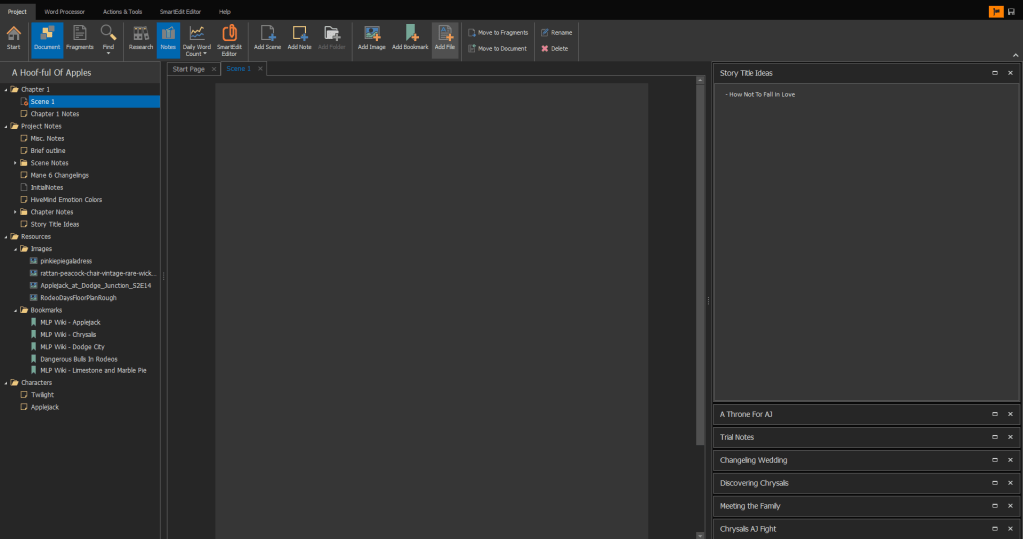Select MLP Wiki - Chrysalis bookmark
This screenshot has height=539, width=1023.
pos(67,334)
